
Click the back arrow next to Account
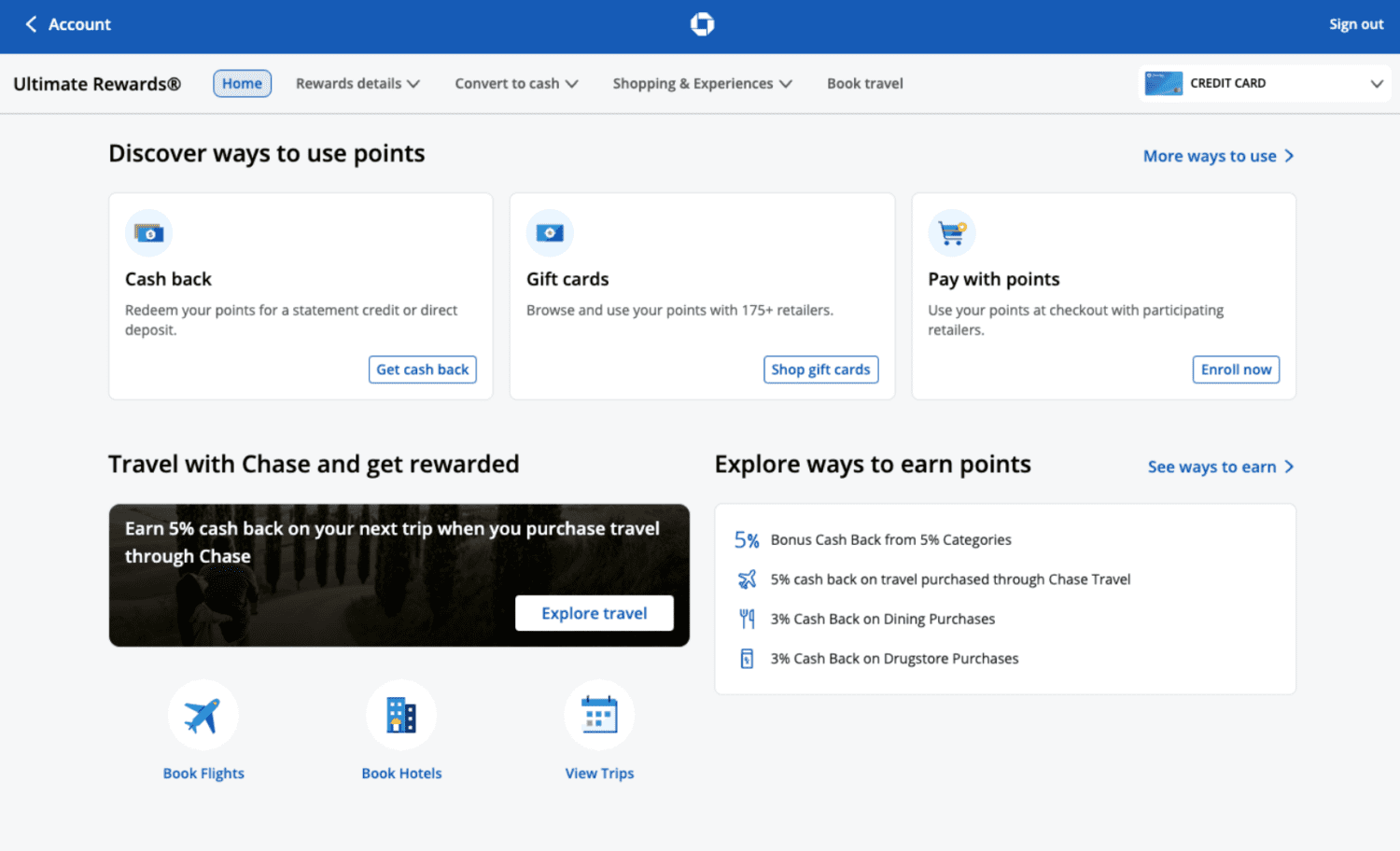[30, 24]
